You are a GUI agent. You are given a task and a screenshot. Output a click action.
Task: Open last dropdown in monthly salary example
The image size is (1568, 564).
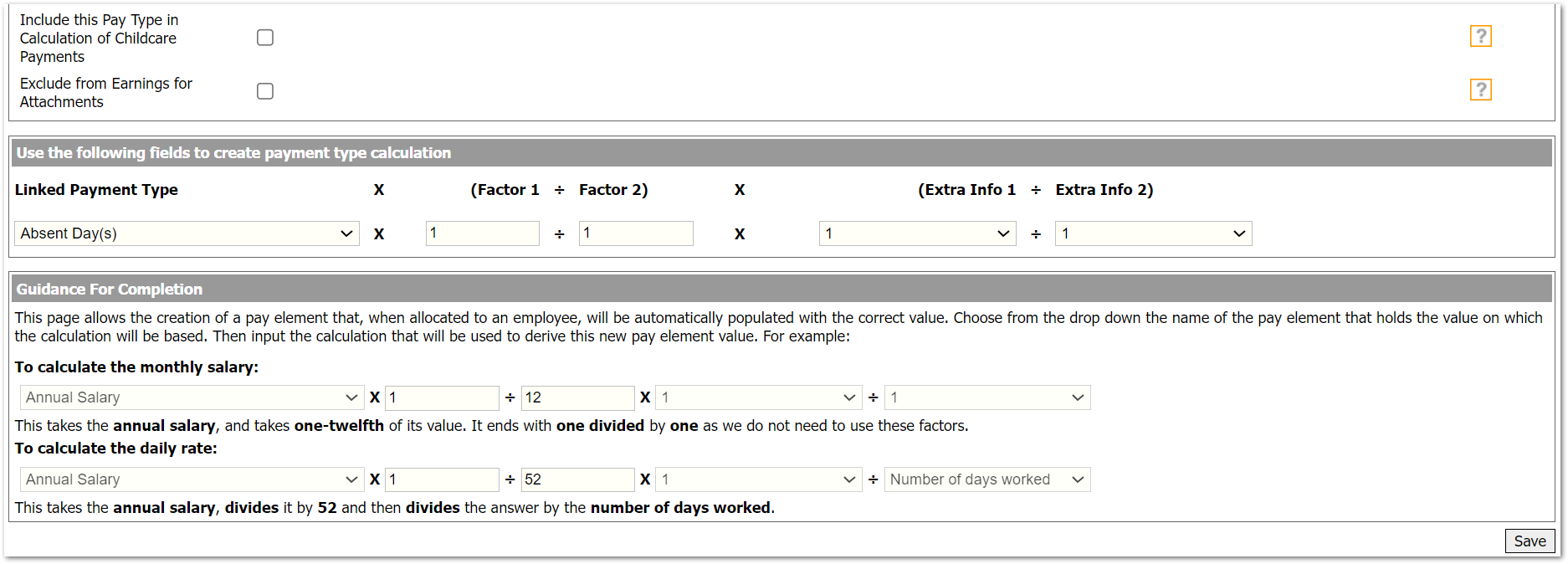[987, 397]
